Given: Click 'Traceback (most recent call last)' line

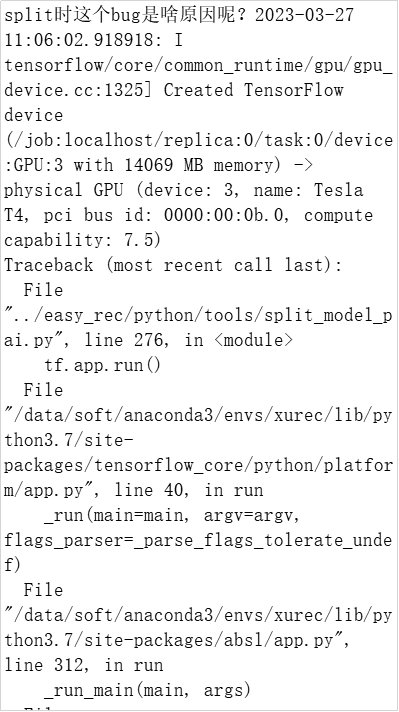Looking at the screenshot, I should (x=173, y=265).
